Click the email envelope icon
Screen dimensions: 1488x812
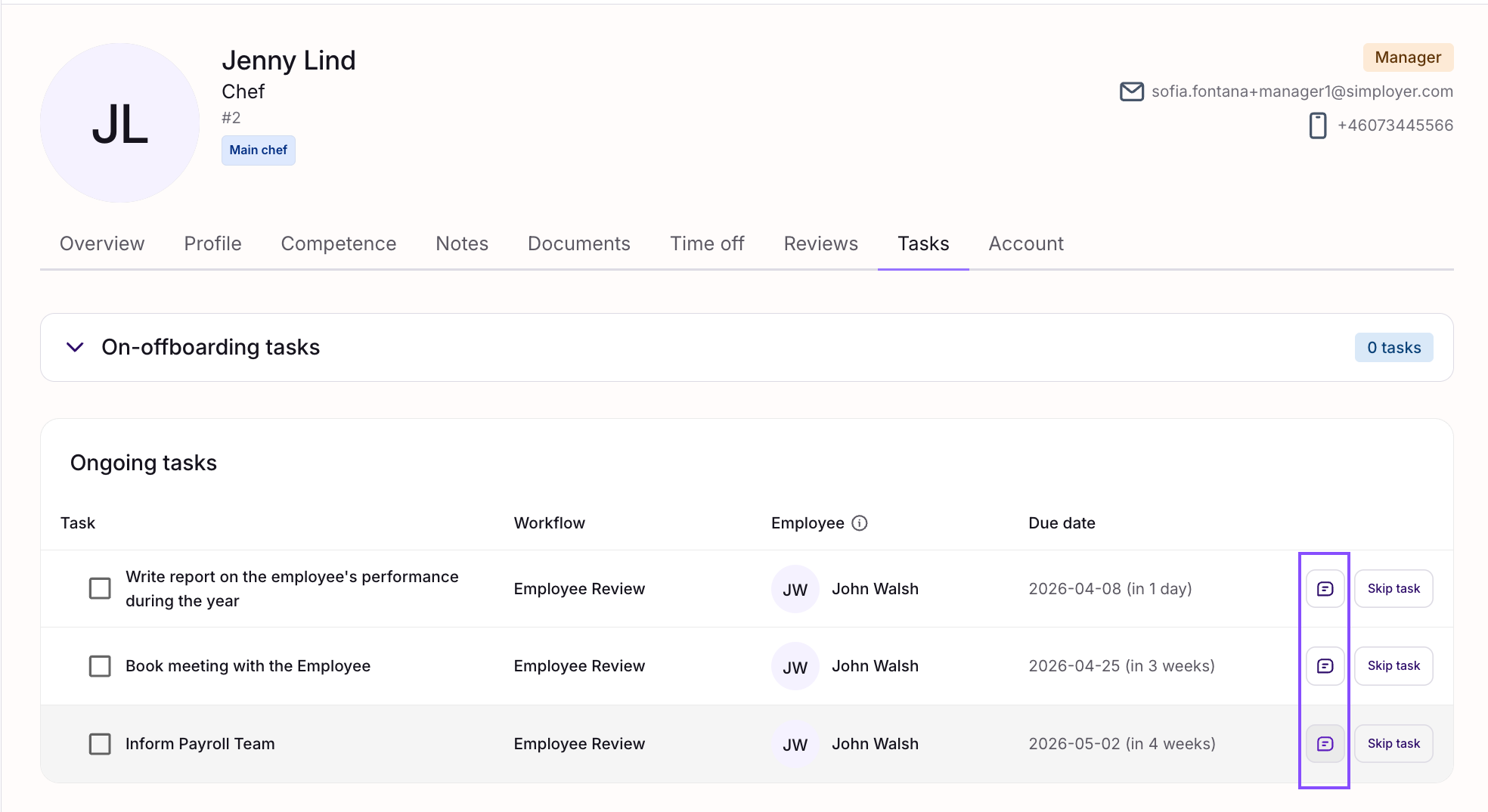(1131, 91)
